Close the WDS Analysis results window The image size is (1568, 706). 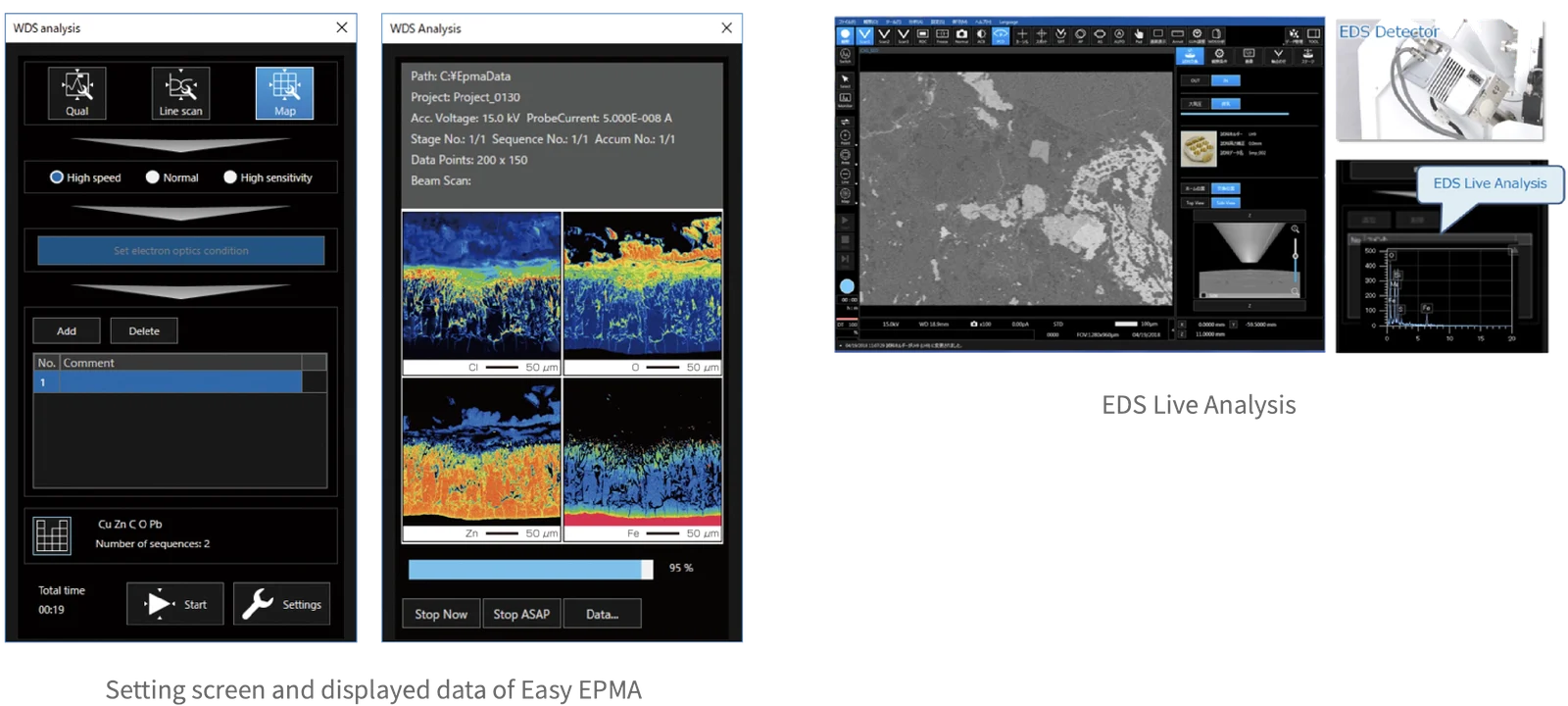pyautogui.click(x=726, y=27)
